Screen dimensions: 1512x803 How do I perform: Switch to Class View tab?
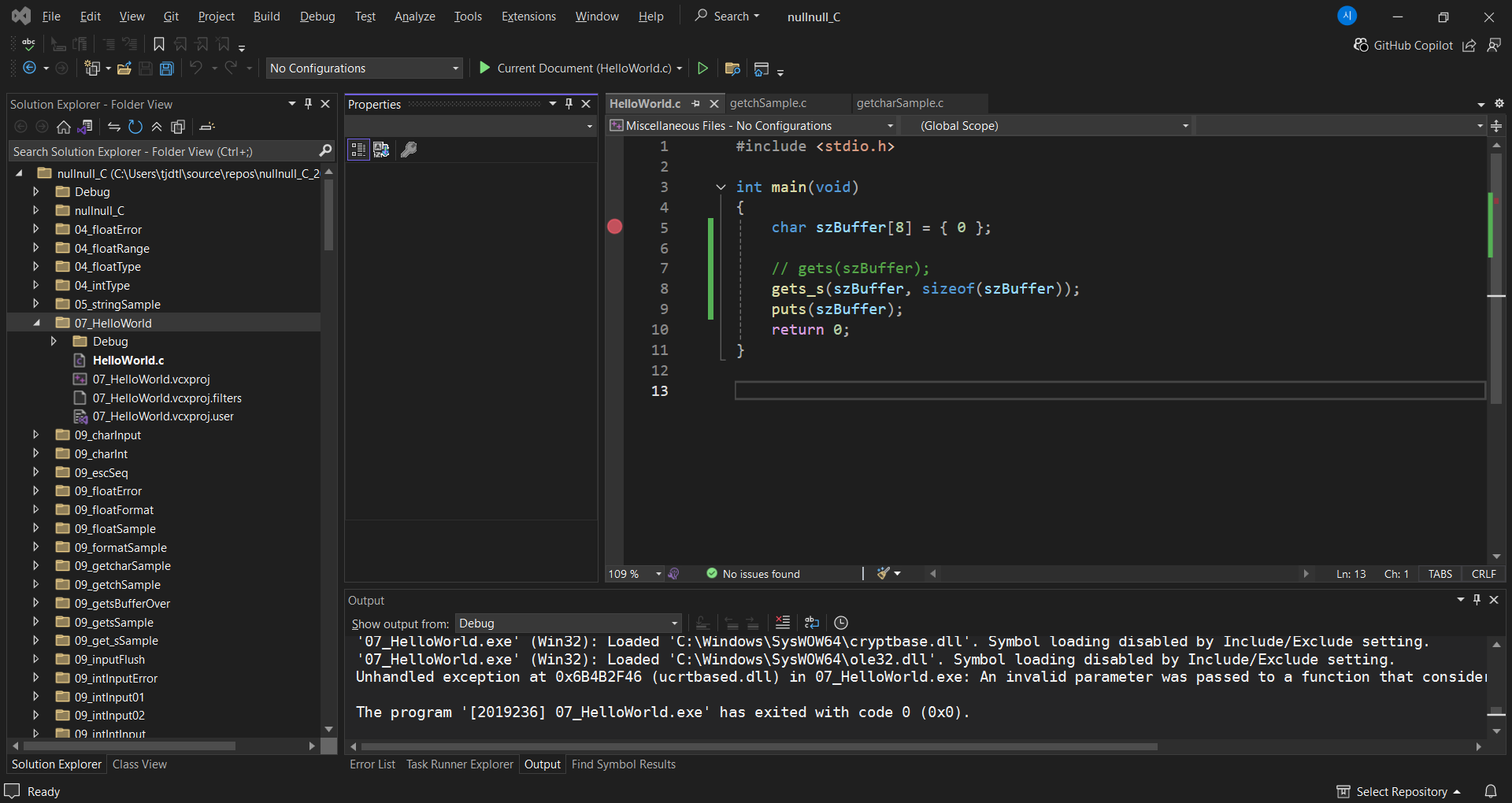(x=139, y=764)
